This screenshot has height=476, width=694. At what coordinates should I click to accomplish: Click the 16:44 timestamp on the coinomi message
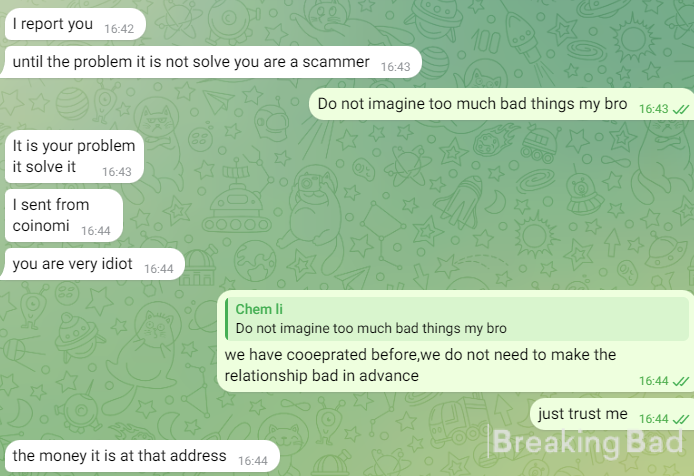click(x=96, y=231)
